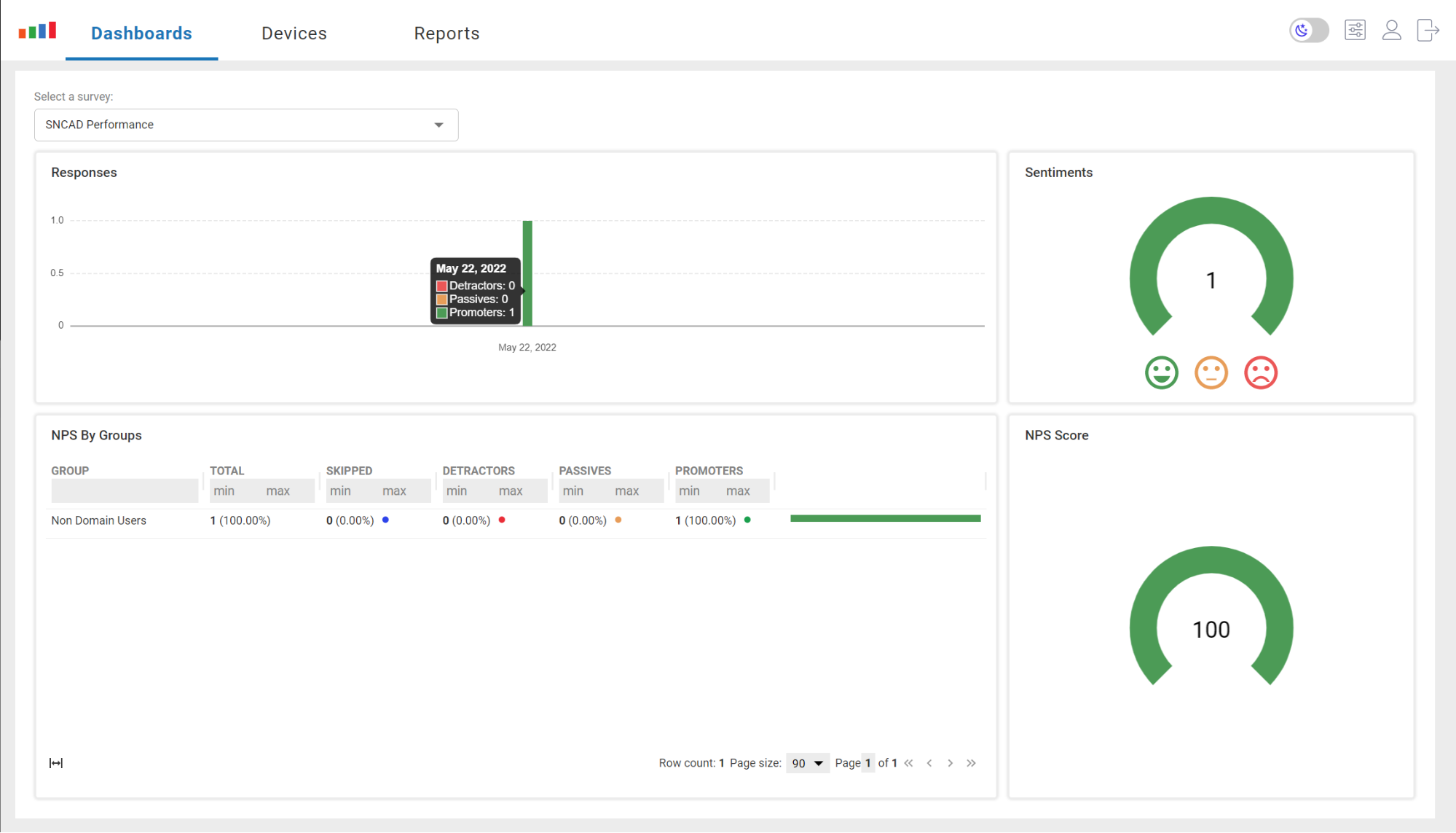
Task: Click the logout icon
Action: pos(1428,30)
